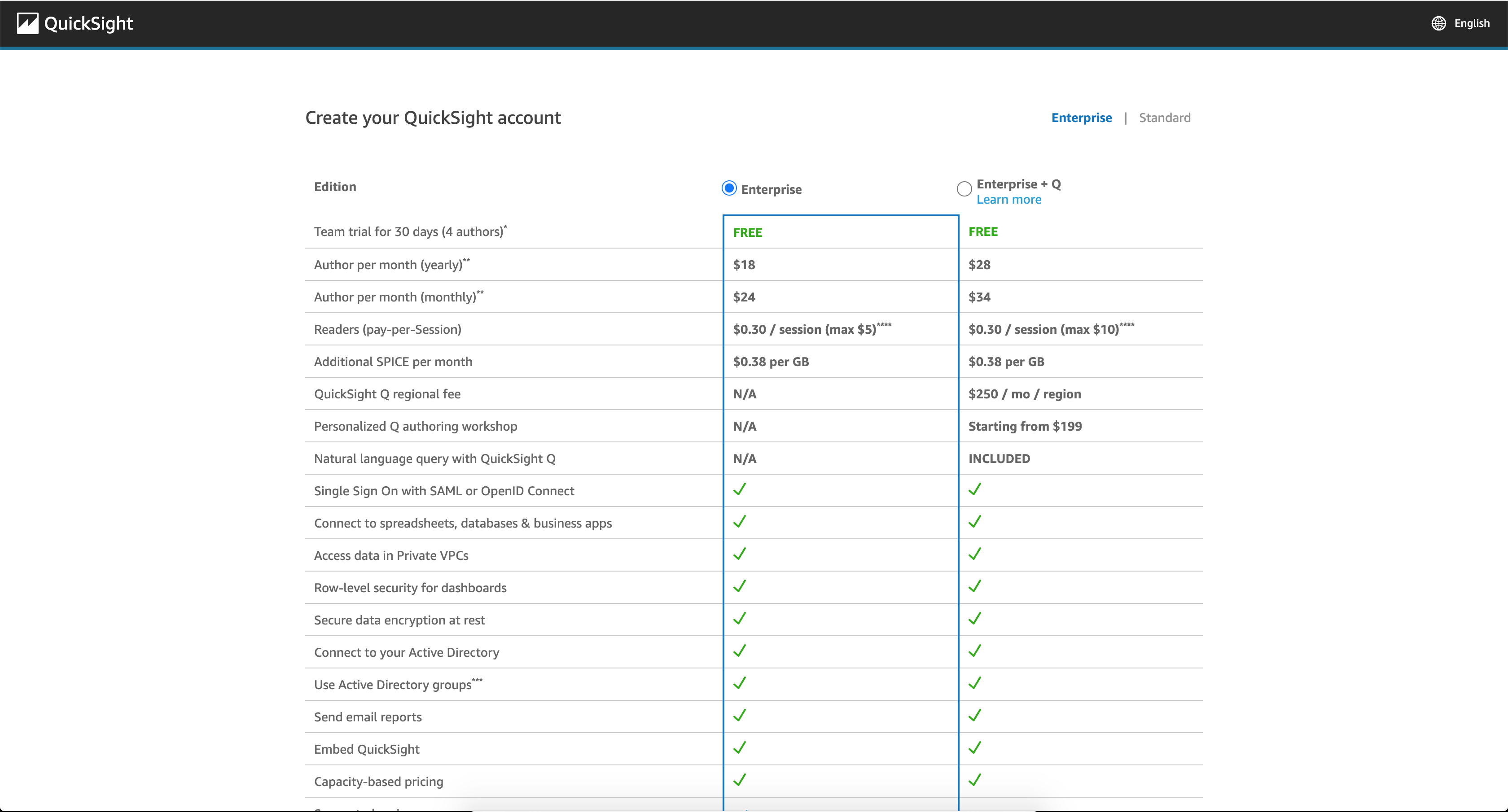Viewport: 1508px width, 812px height.
Task: Click the FREE text in Enterprise + Q column
Action: pyautogui.click(x=983, y=231)
